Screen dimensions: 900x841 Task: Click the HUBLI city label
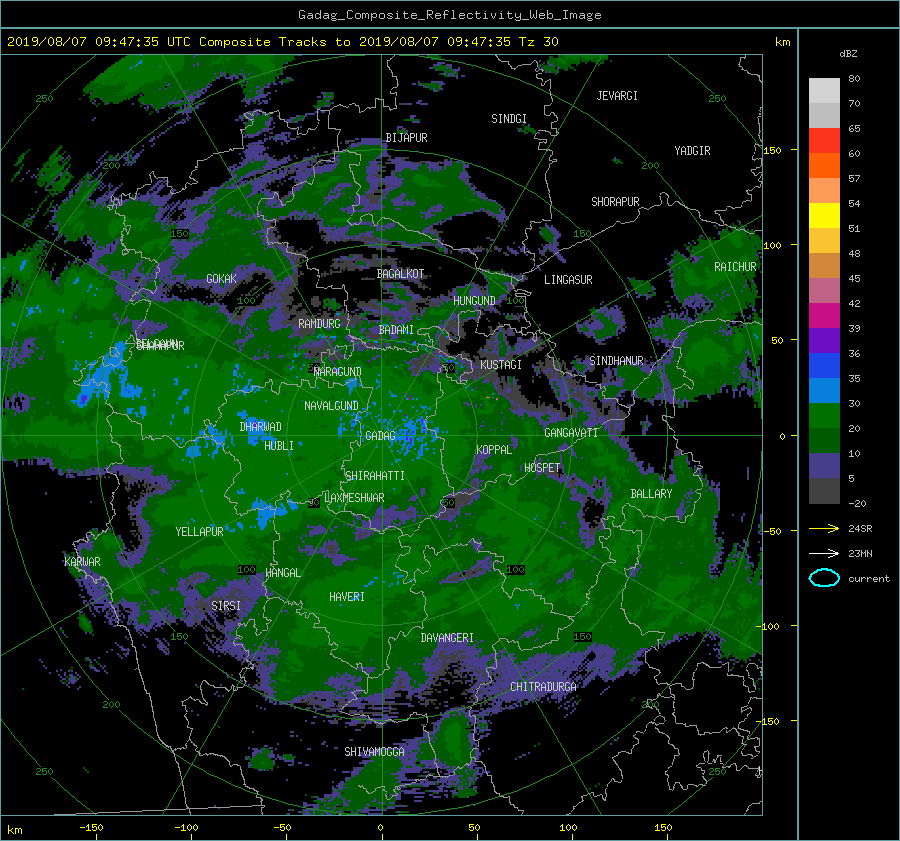278,446
